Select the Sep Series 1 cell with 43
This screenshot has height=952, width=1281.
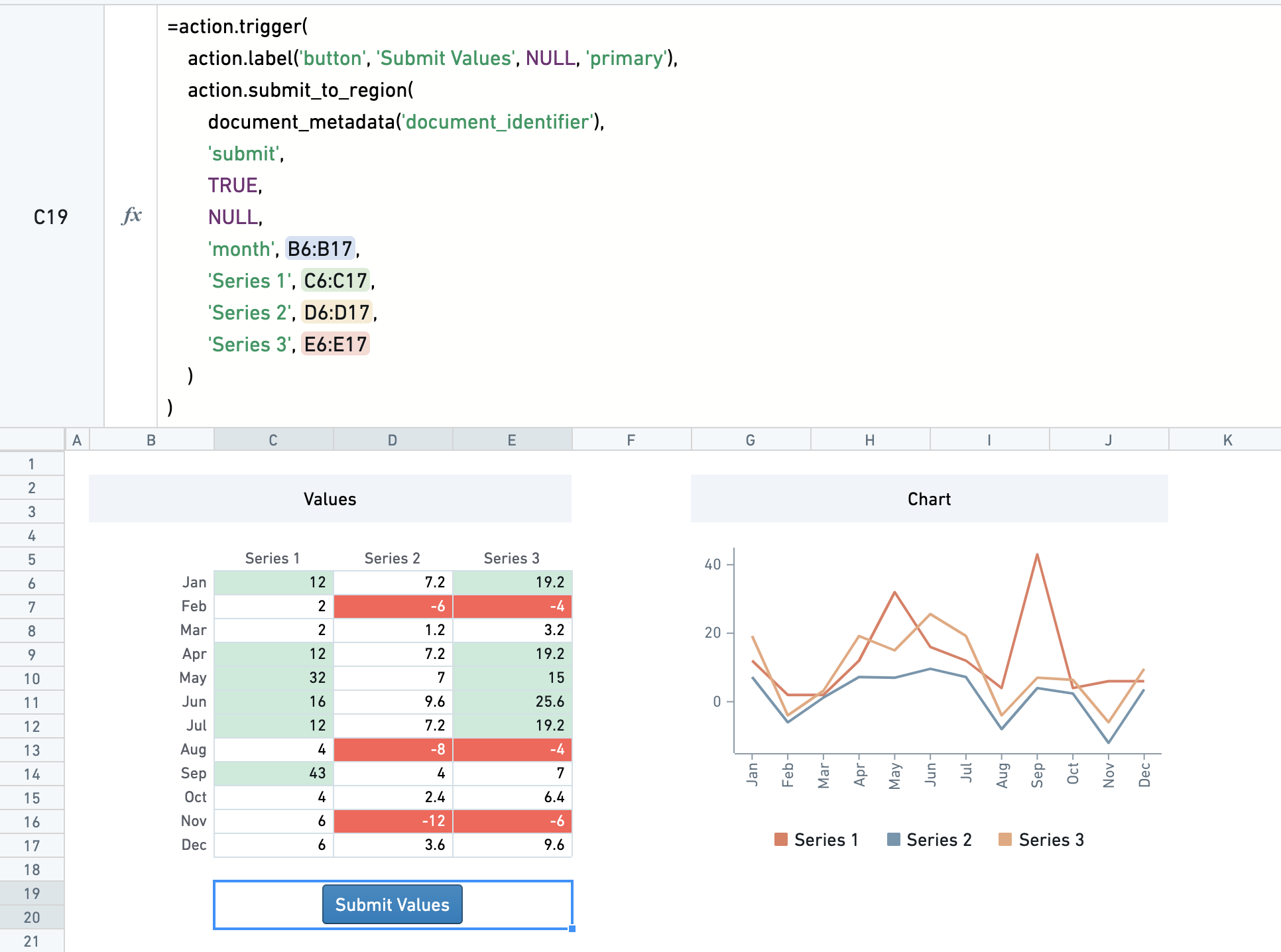tap(274, 773)
